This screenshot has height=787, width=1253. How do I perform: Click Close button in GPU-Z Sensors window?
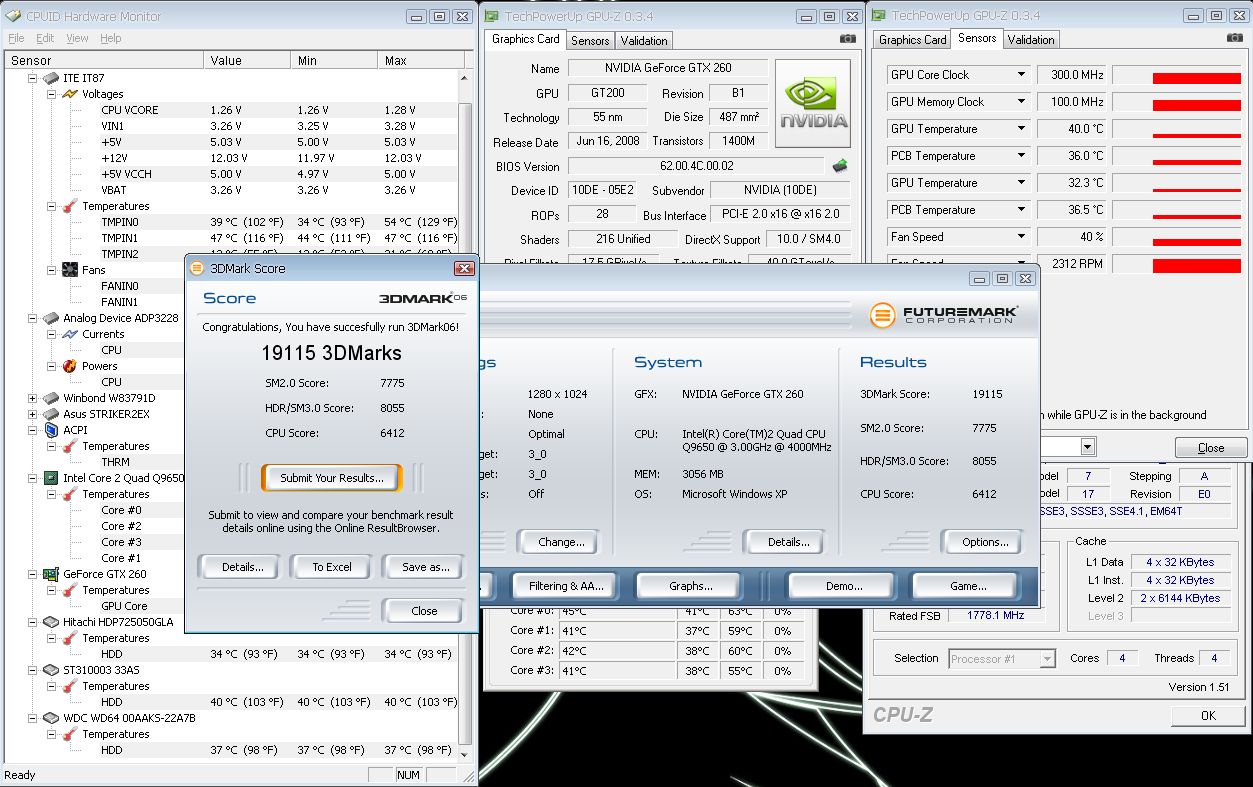pyautogui.click(x=1210, y=448)
